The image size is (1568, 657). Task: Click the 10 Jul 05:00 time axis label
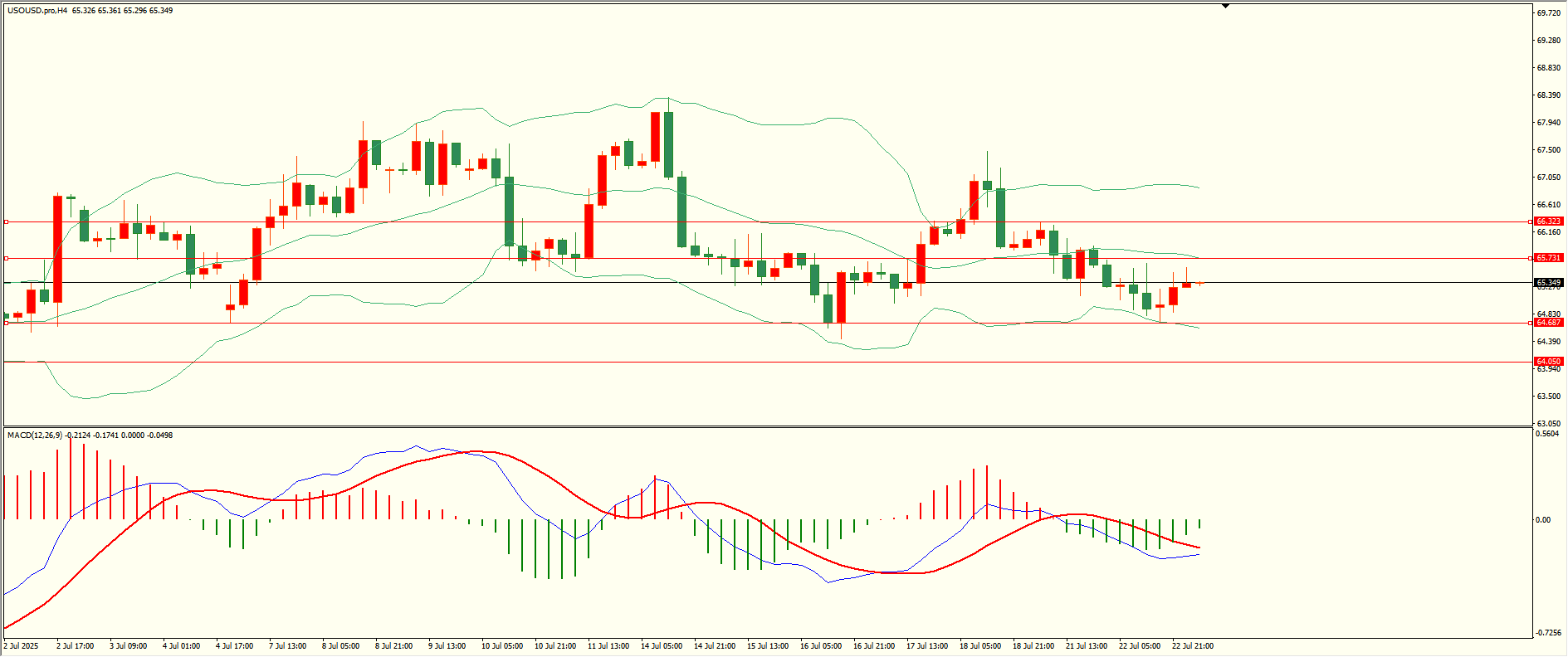coord(502,646)
